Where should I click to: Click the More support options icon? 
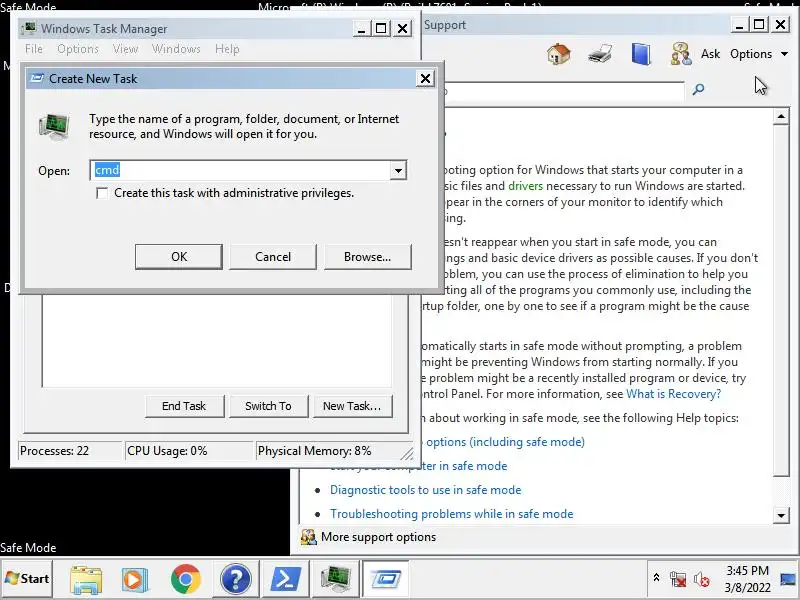(x=308, y=537)
